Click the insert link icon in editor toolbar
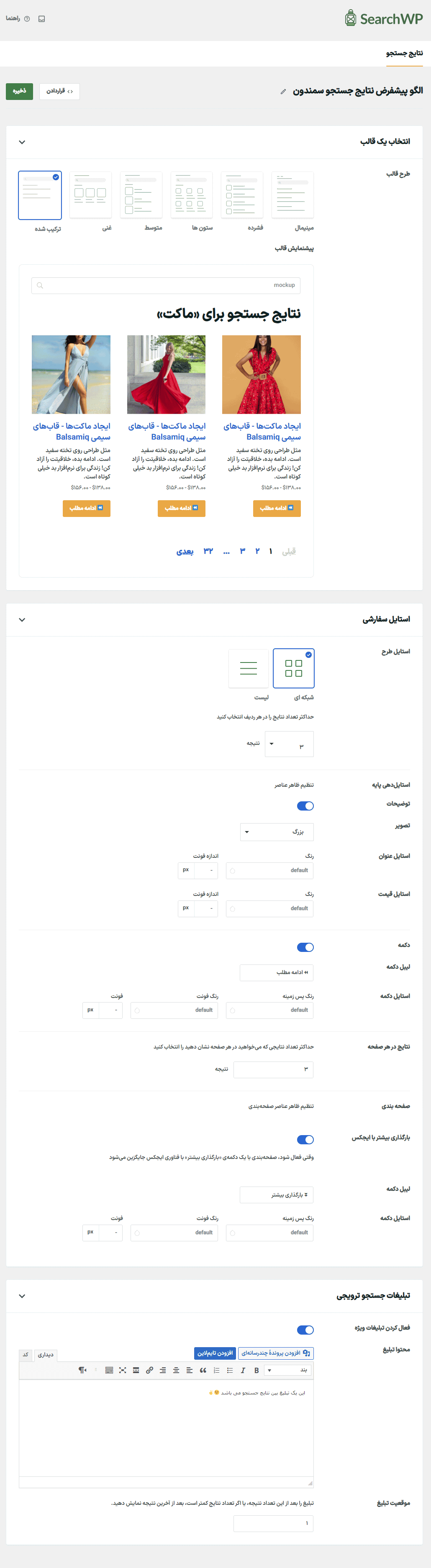Viewport: 431px width, 1568px height. coord(149,1370)
